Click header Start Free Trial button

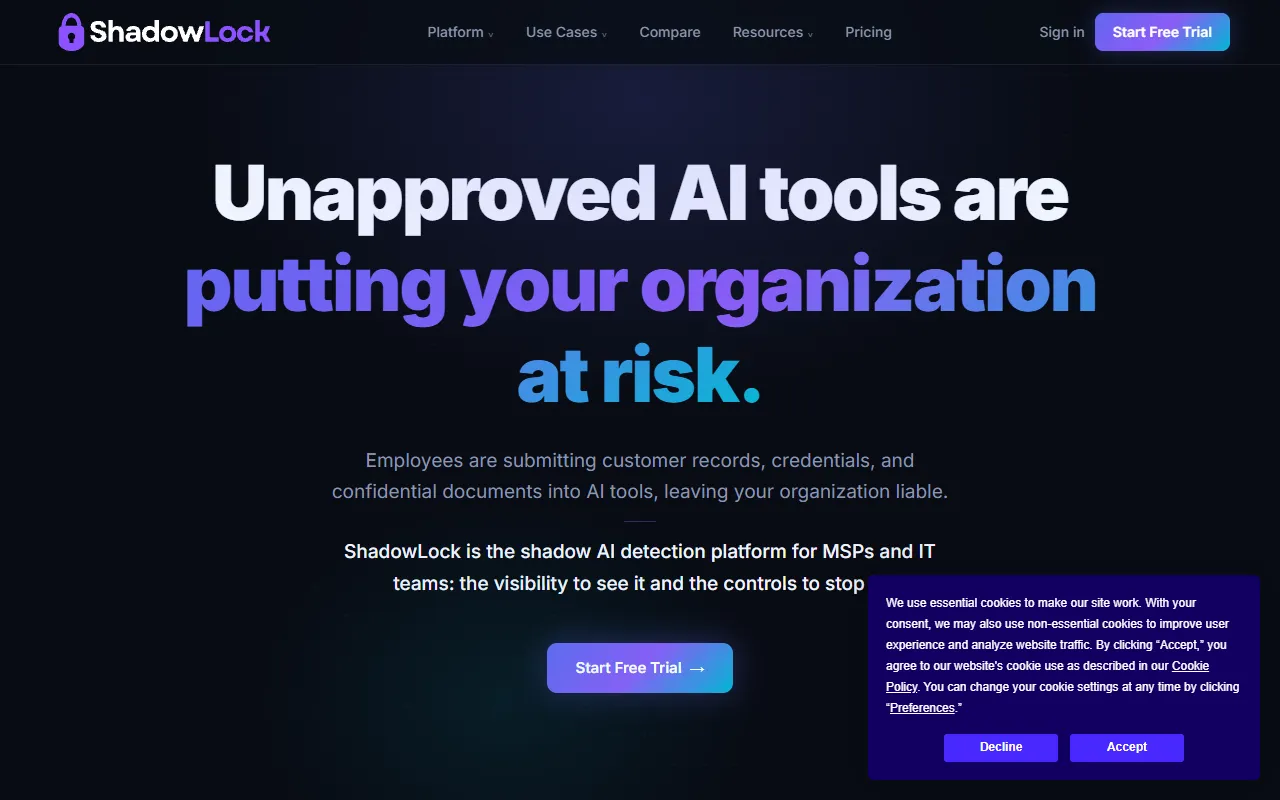pyautogui.click(x=1162, y=32)
